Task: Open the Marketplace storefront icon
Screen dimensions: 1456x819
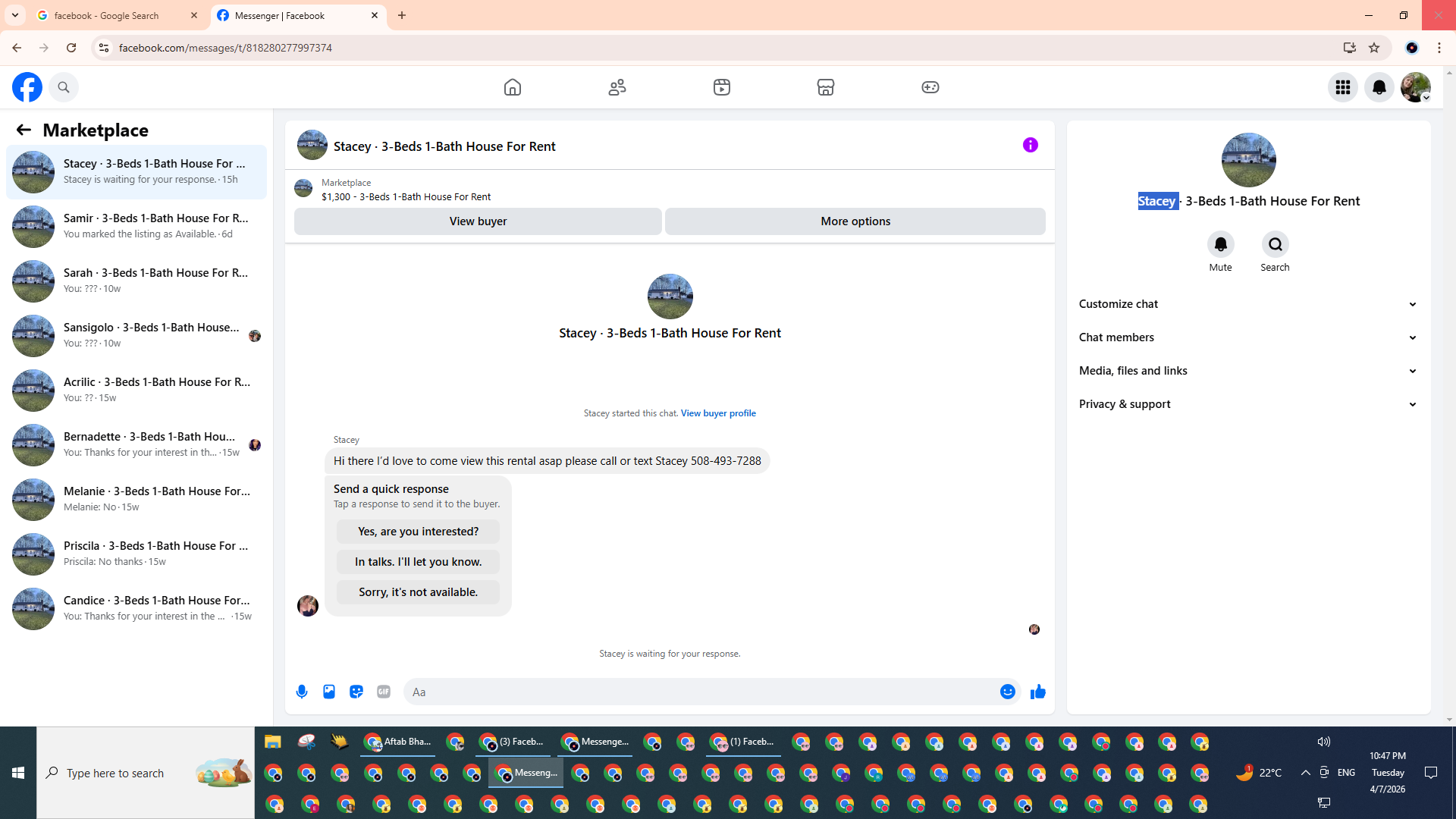Action: [x=826, y=87]
